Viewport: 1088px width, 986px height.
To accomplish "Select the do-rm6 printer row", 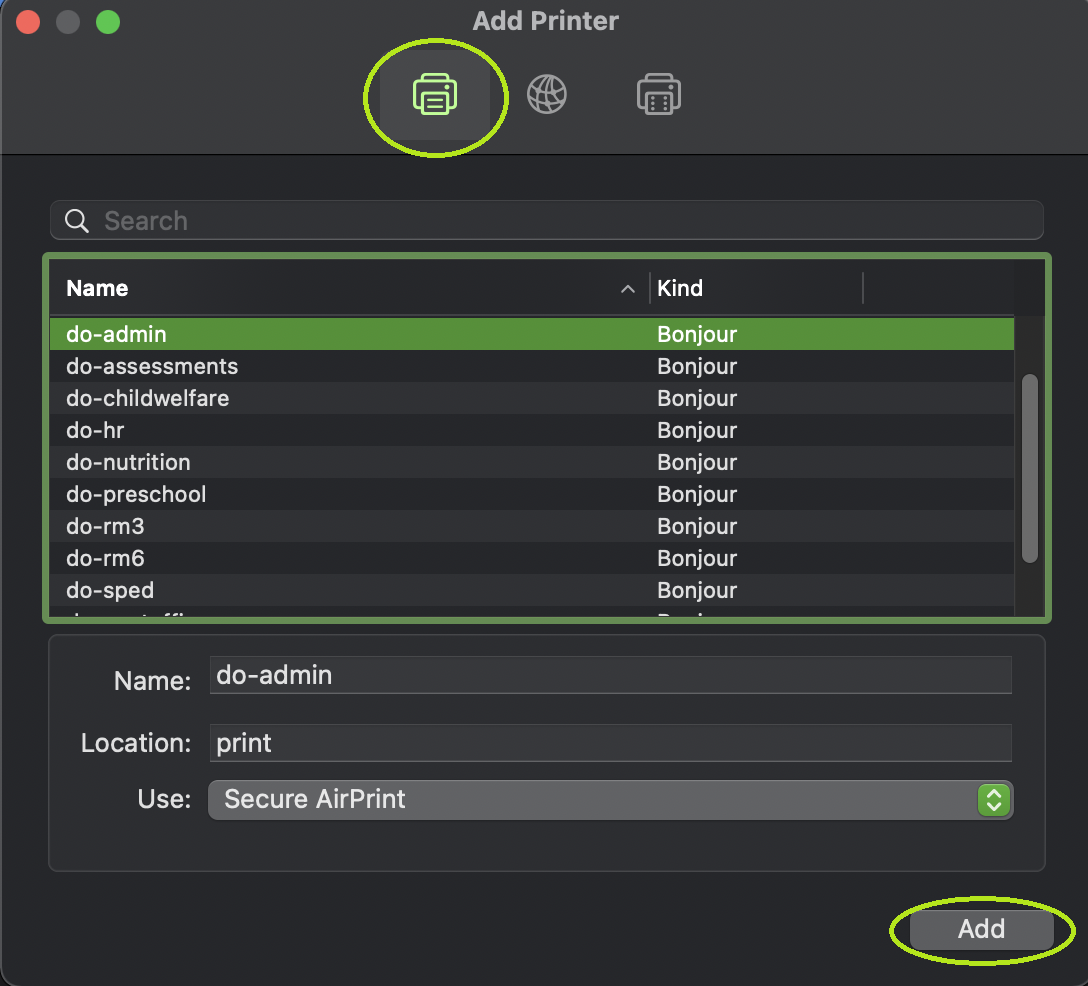I will [532, 557].
